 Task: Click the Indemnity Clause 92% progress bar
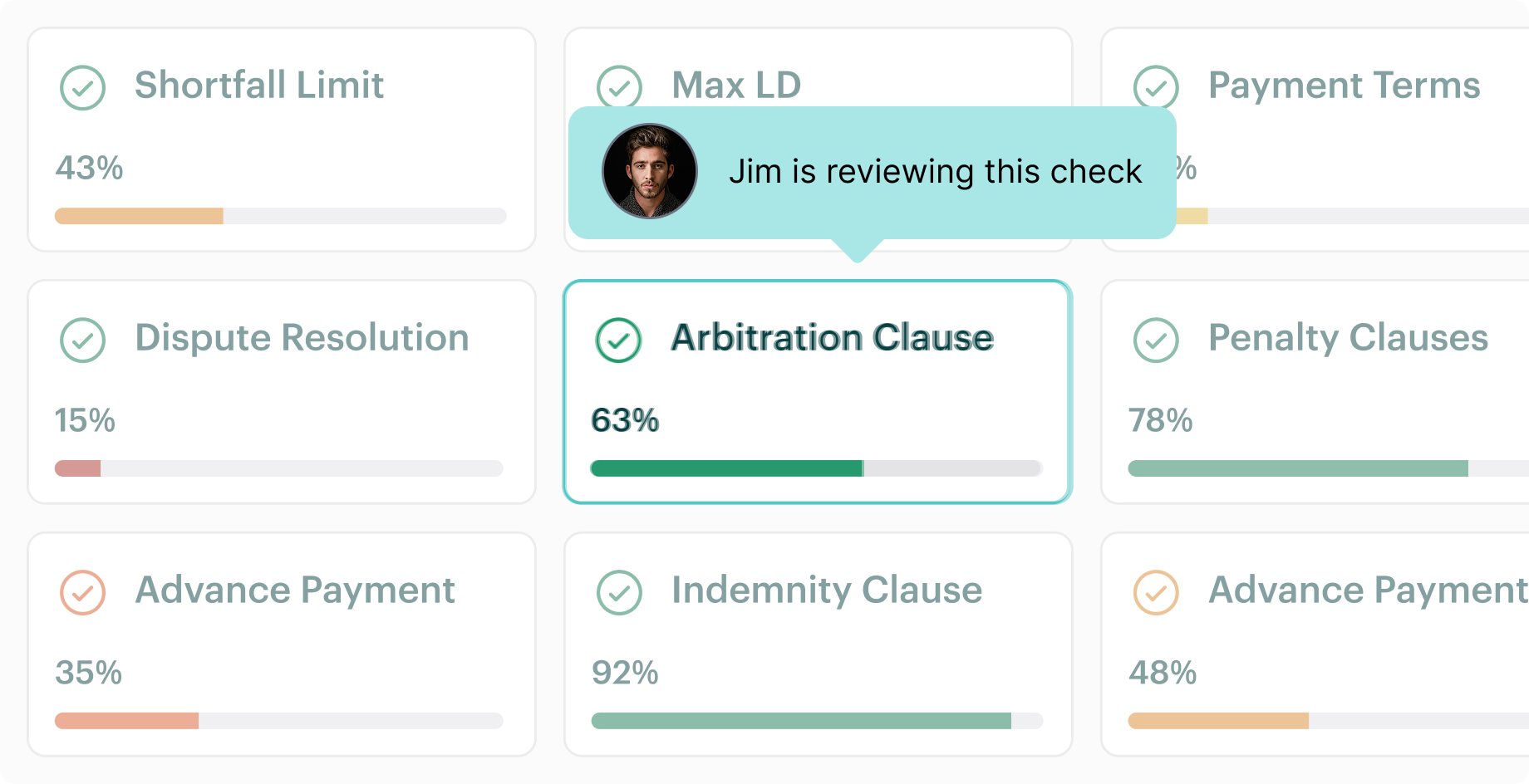[x=817, y=721]
